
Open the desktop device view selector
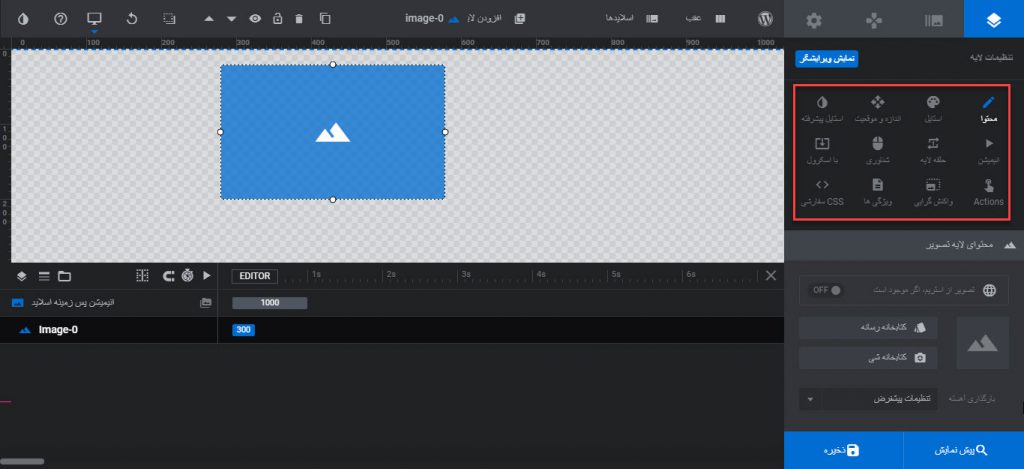tap(95, 19)
